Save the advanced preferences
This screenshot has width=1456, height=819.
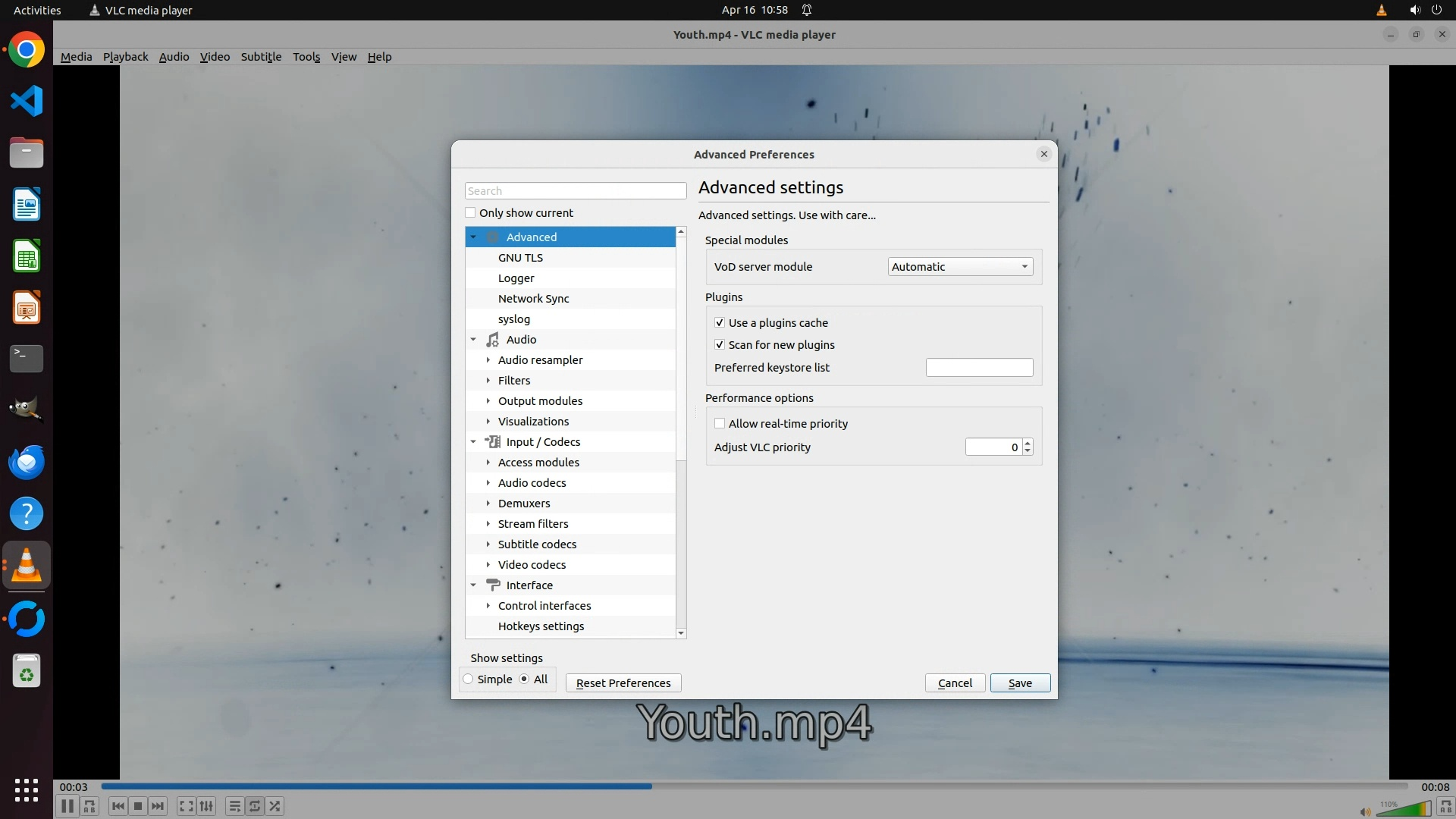pyautogui.click(x=1020, y=683)
